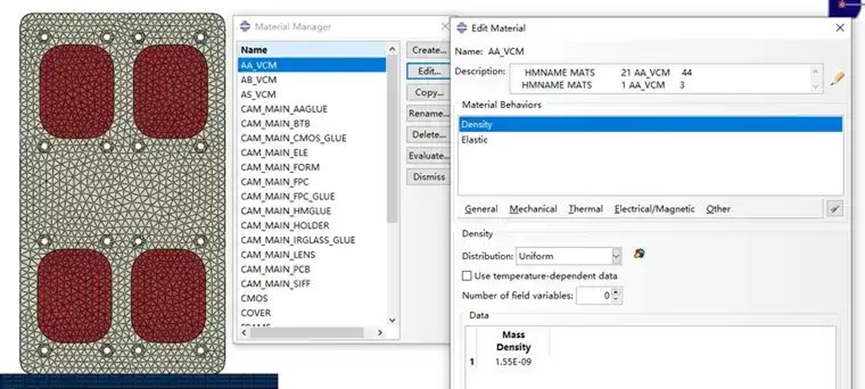
Task: Open the General menu
Action: point(481,209)
